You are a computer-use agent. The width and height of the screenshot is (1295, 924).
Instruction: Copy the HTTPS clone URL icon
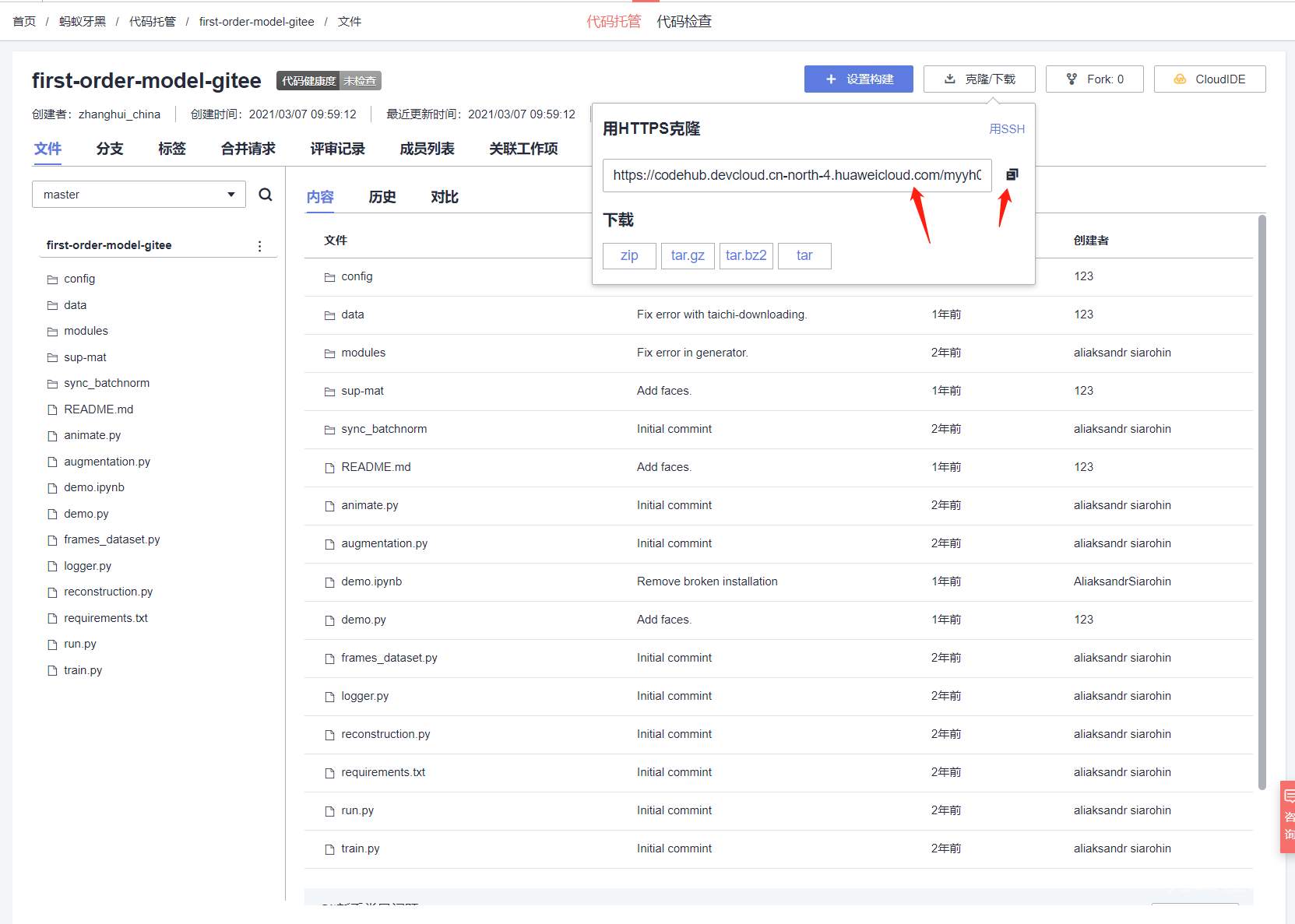[x=1012, y=174]
